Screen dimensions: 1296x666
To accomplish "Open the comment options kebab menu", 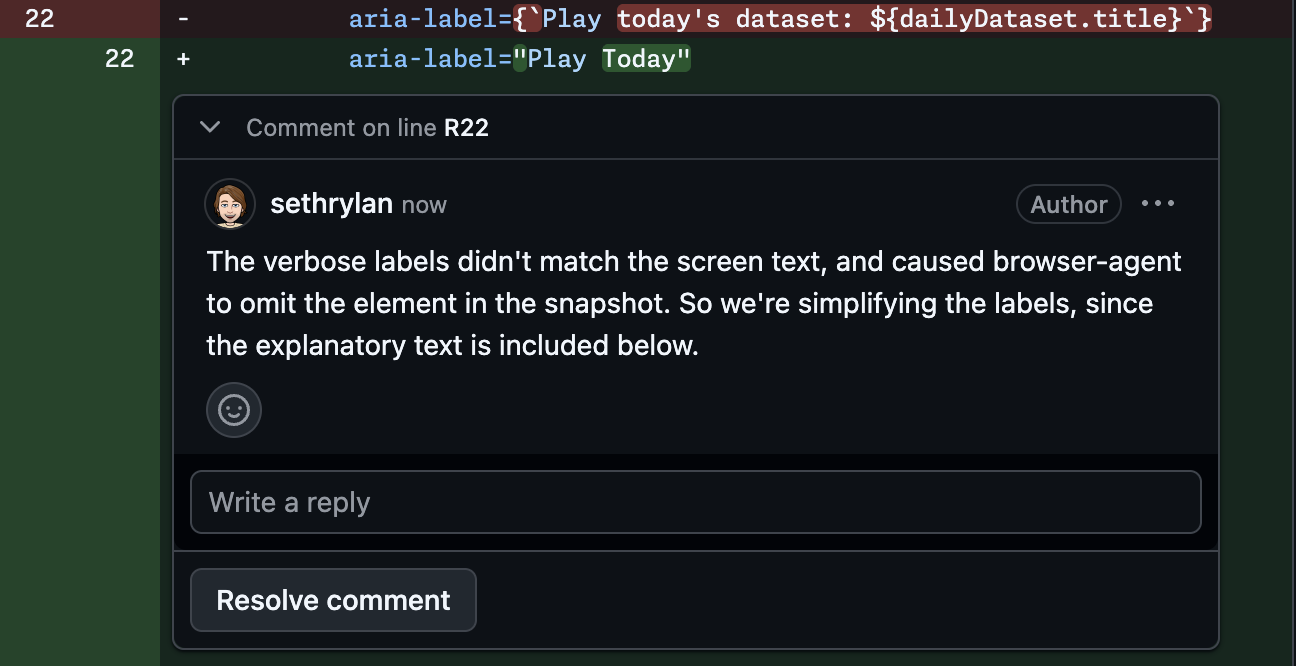I will pyautogui.click(x=1157, y=203).
